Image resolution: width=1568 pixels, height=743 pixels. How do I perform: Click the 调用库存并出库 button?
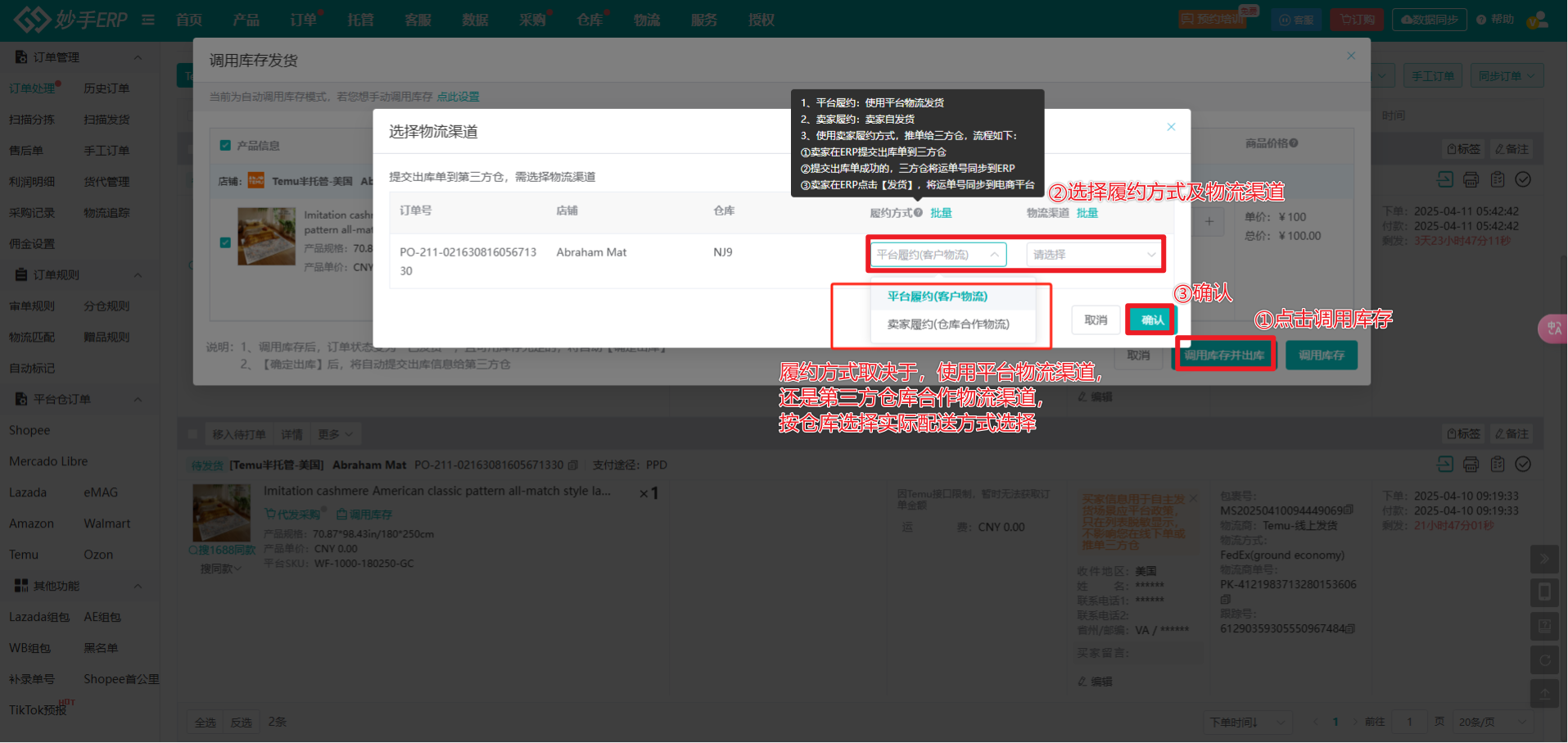[1225, 355]
